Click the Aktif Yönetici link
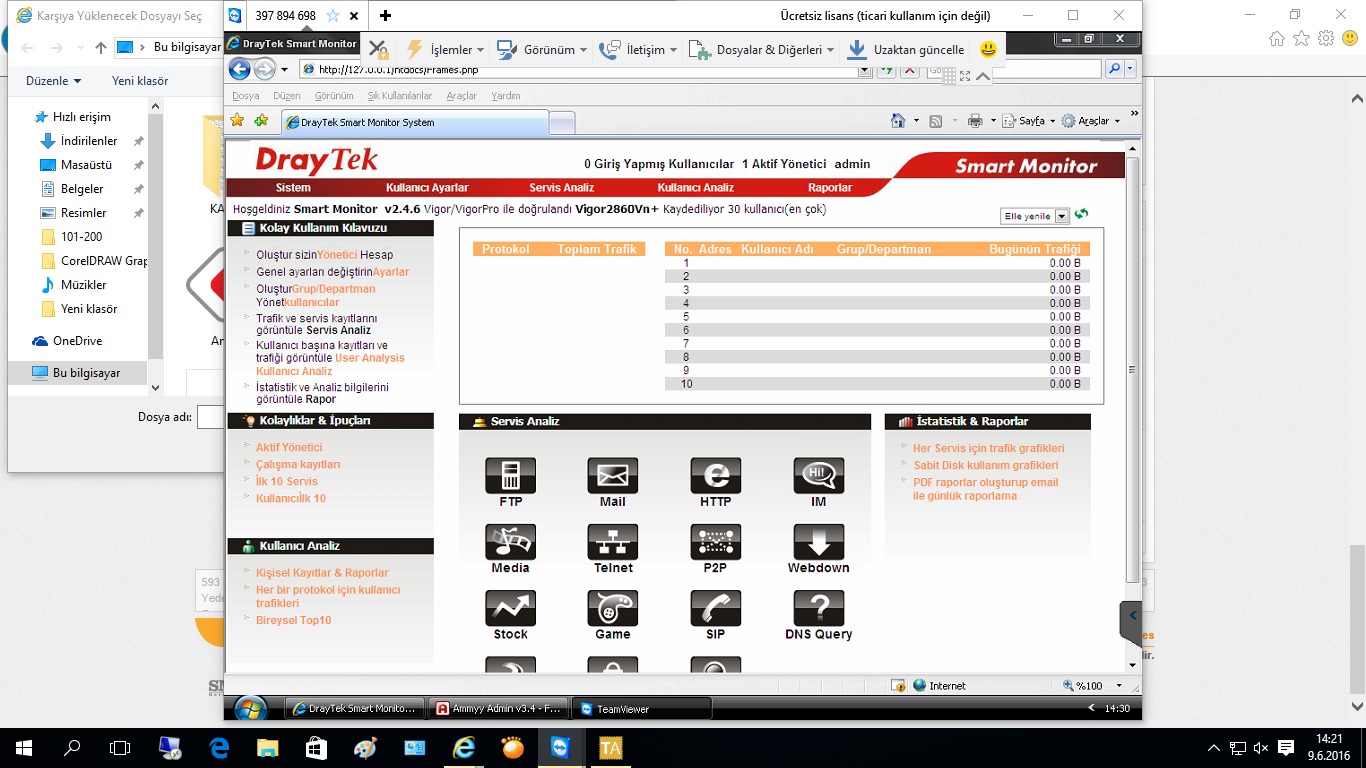The height and width of the screenshot is (768, 1366). pos(289,447)
